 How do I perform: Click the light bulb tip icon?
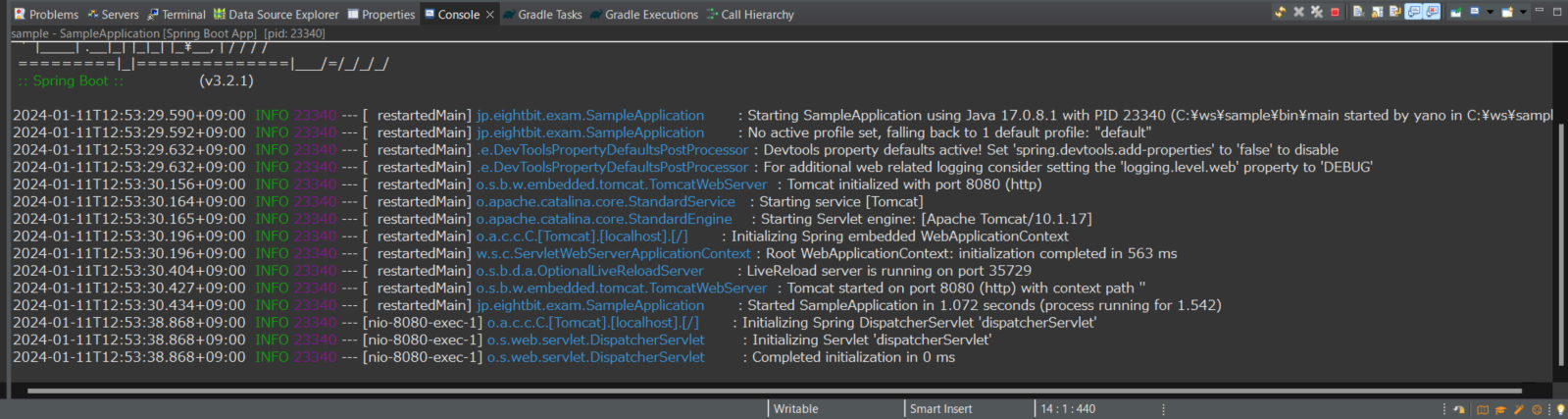1560,409
